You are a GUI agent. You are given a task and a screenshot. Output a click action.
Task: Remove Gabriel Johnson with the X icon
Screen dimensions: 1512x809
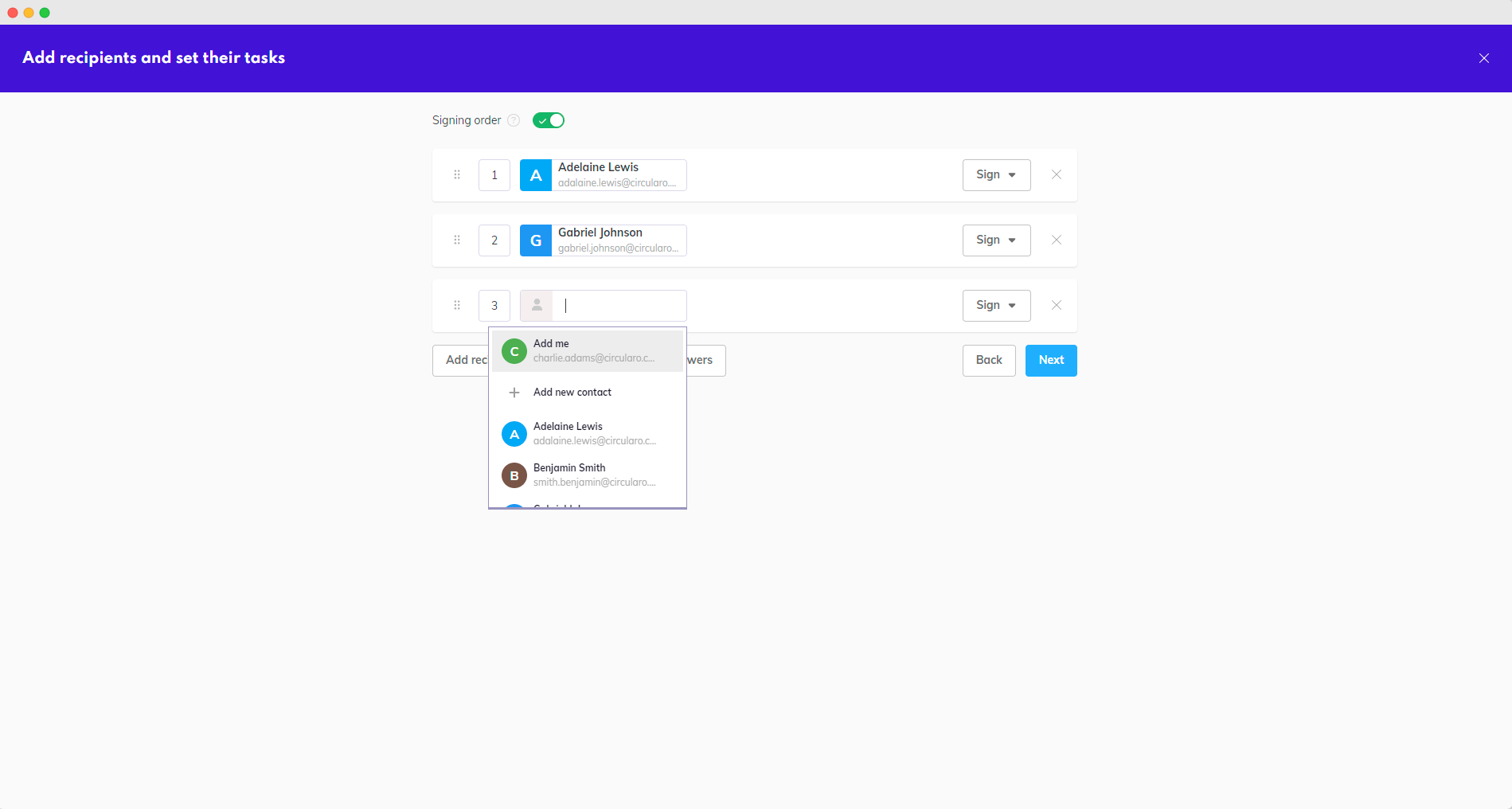[x=1056, y=240]
